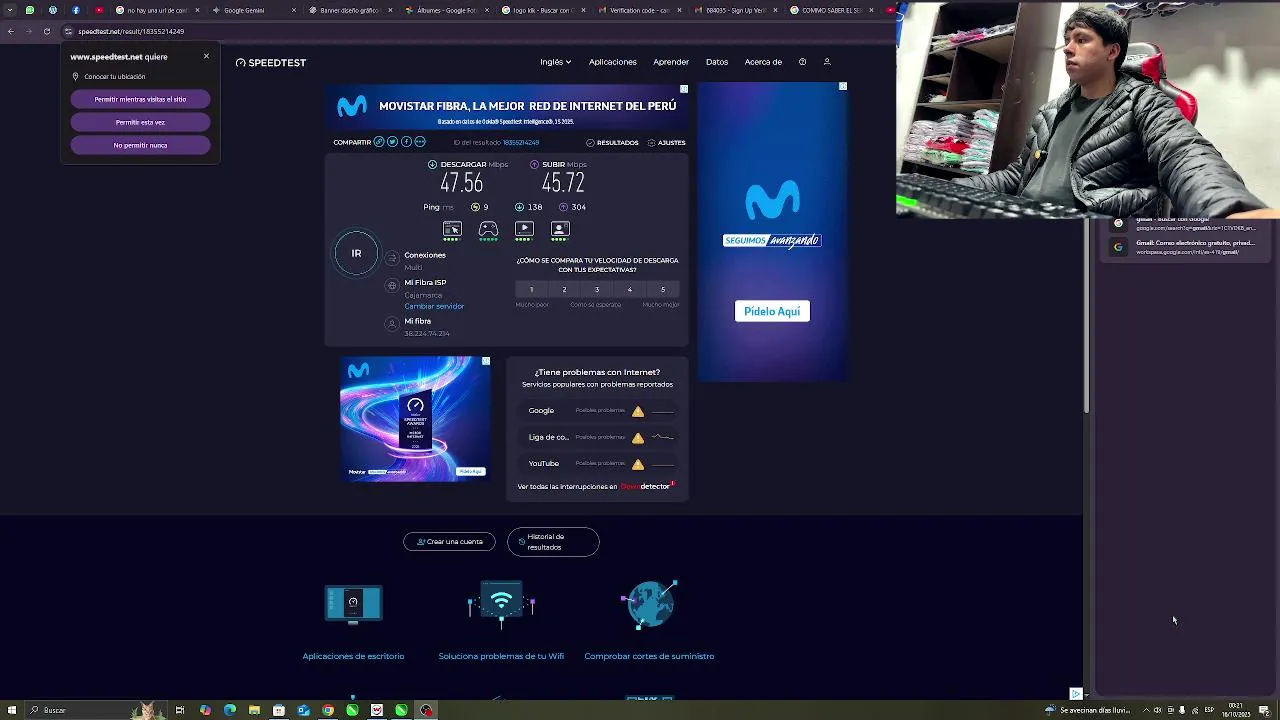This screenshot has width=1280, height=720.
Task: Click the video streaming performance icon
Action: 524,230
